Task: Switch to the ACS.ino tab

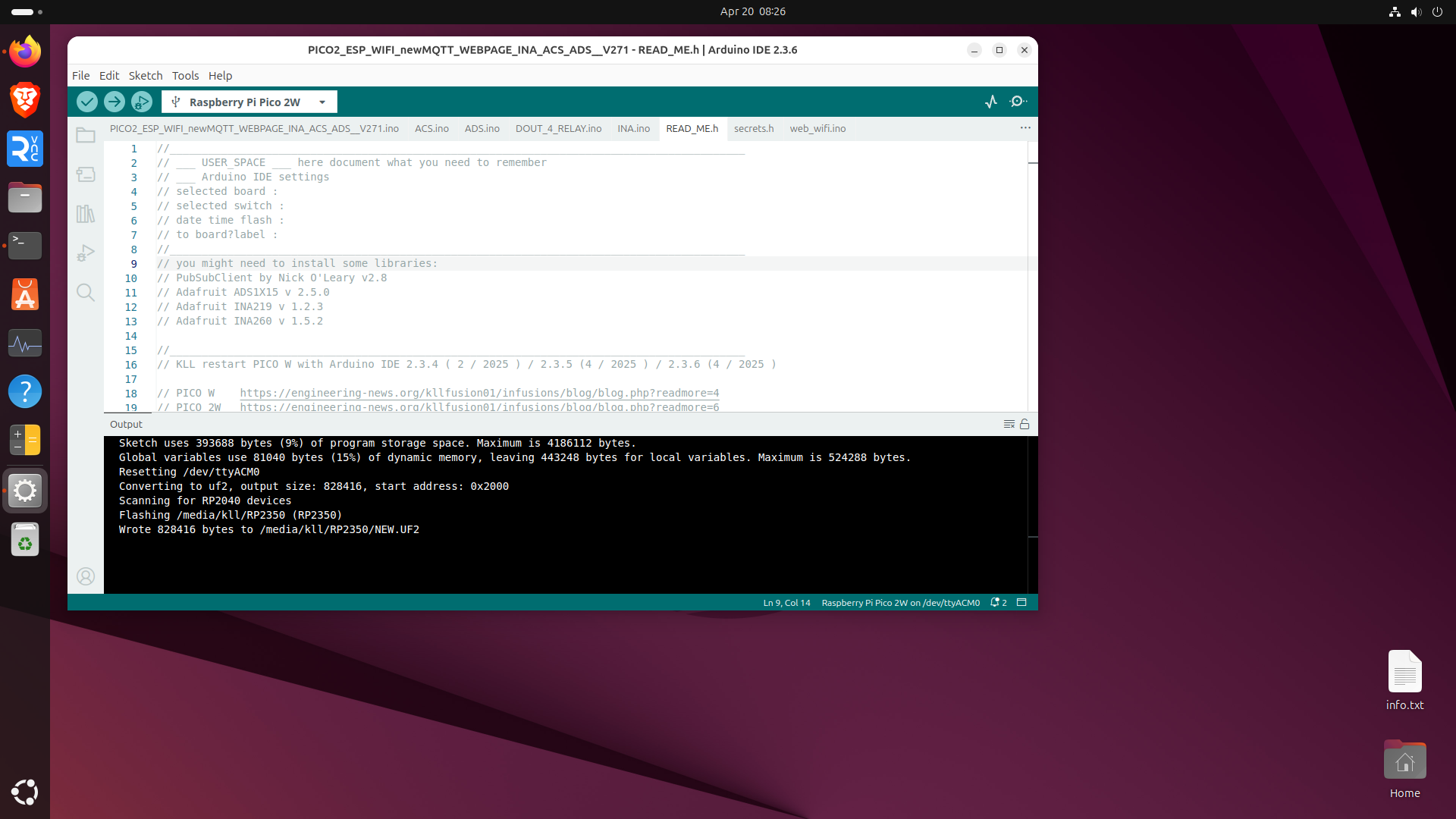Action: 431,129
